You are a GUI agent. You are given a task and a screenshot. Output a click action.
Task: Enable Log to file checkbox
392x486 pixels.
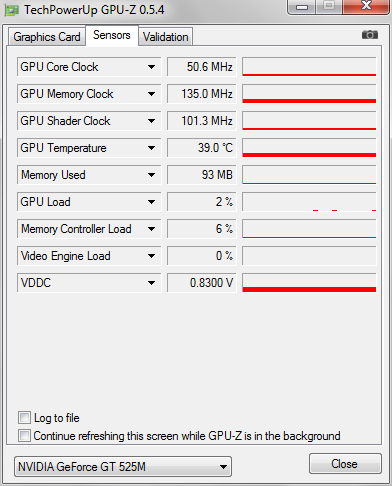tap(24, 418)
